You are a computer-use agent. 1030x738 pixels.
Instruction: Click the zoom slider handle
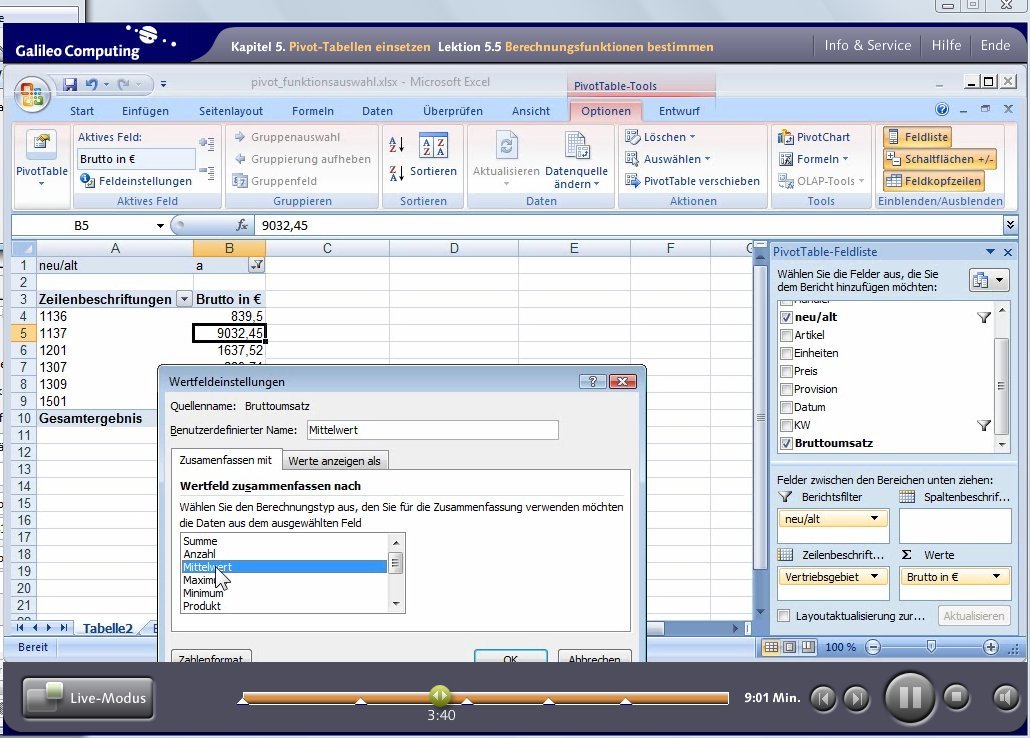(930, 647)
